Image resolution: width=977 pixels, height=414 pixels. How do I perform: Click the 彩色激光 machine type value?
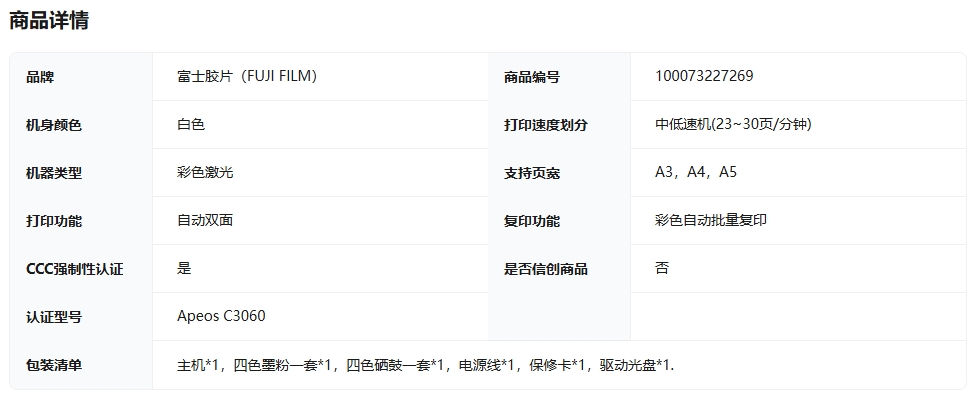point(205,172)
